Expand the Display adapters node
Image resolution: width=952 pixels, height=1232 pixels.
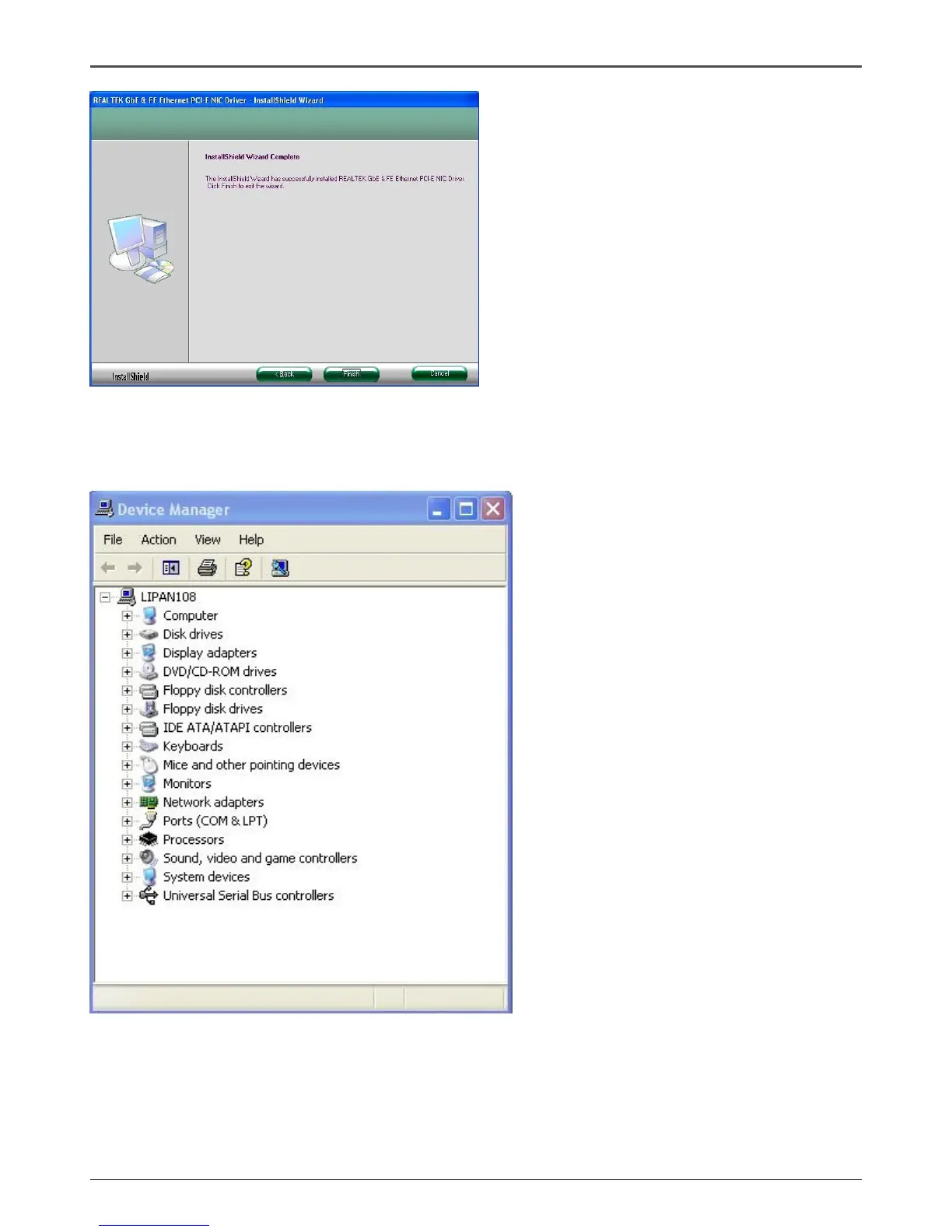(x=127, y=653)
